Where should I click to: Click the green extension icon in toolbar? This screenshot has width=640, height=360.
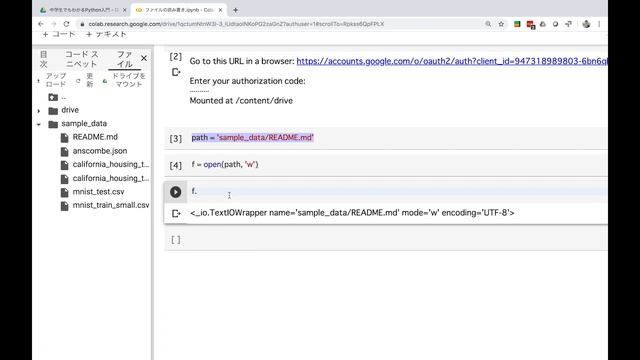pyautogui.click(x=517, y=24)
